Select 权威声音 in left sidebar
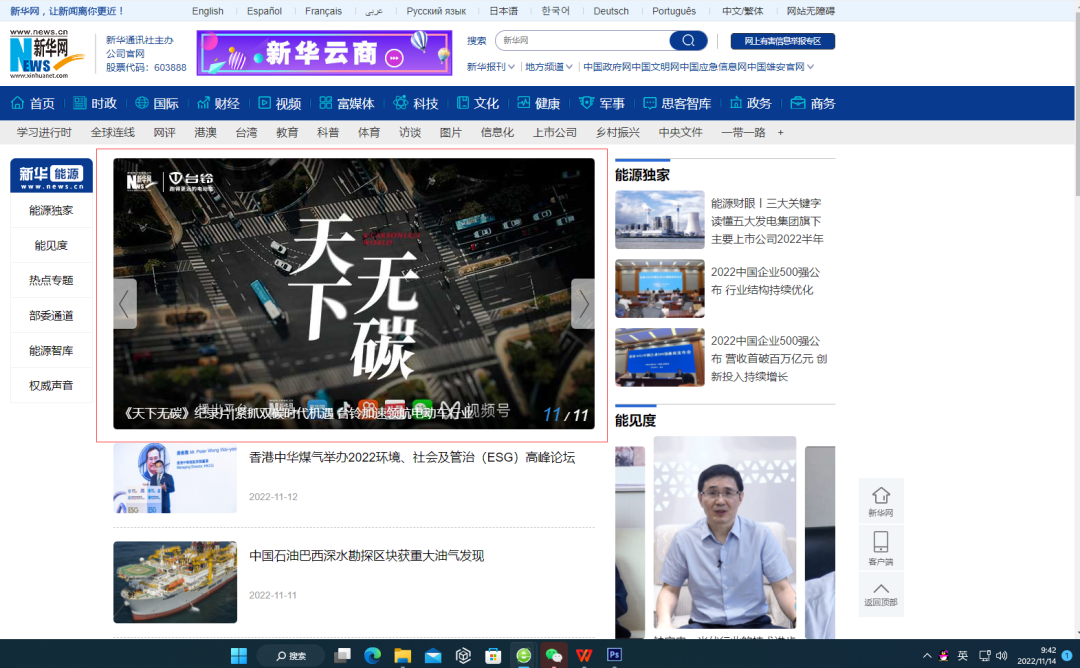This screenshot has height=668, width=1080. [x=51, y=386]
